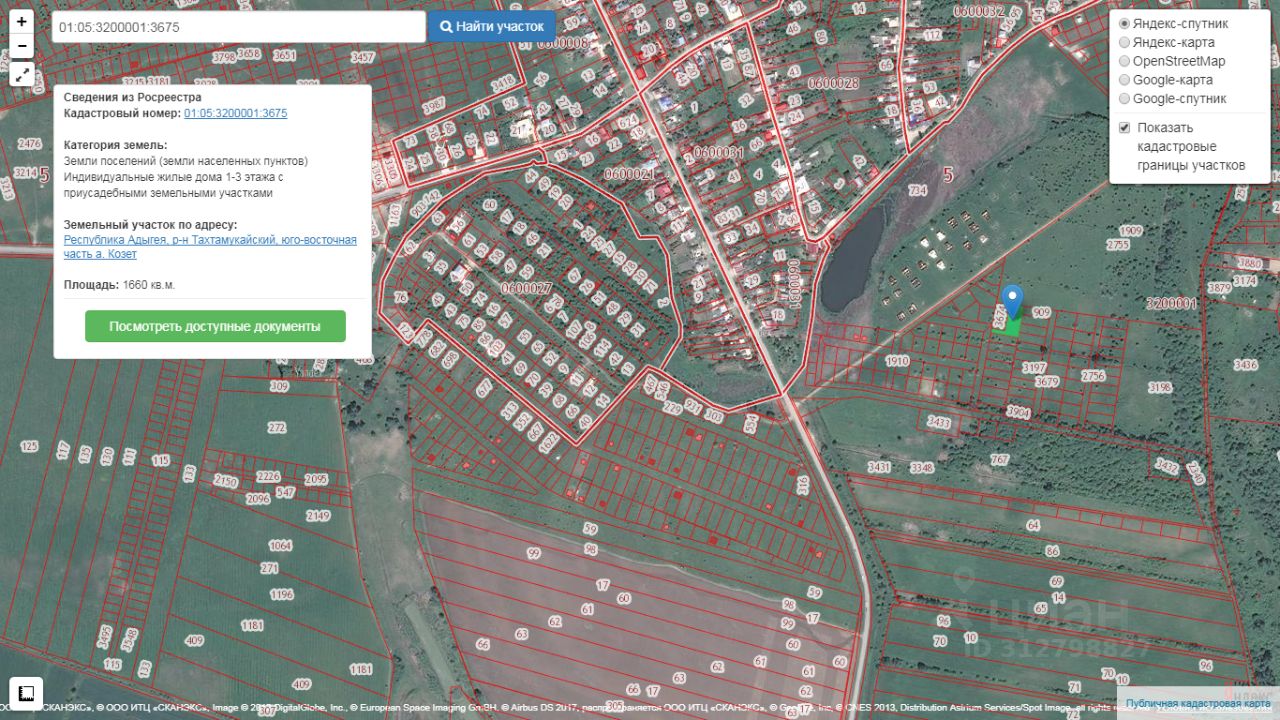Viewport: 1280px width, 720px height.
Task: Open cadastral number link 01:05:3200001:3675
Action: pos(235,114)
